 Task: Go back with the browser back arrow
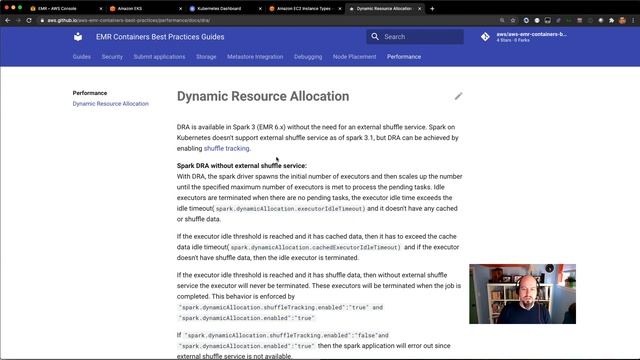tap(7, 20)
